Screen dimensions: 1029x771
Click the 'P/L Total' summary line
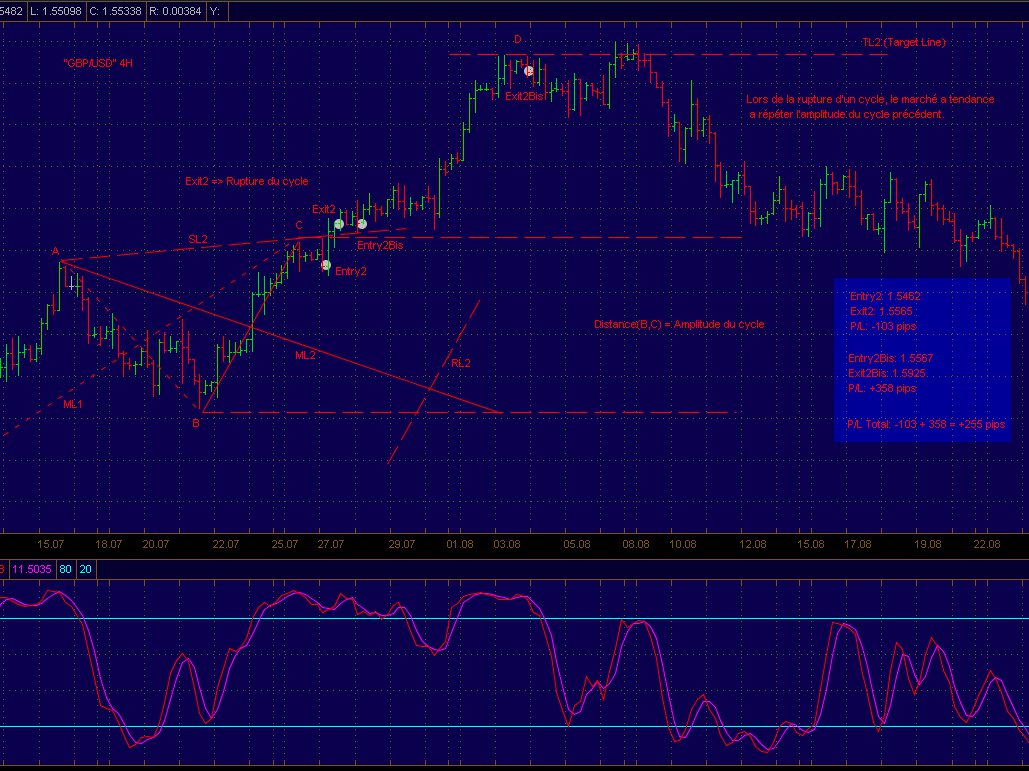click(926, 425)
